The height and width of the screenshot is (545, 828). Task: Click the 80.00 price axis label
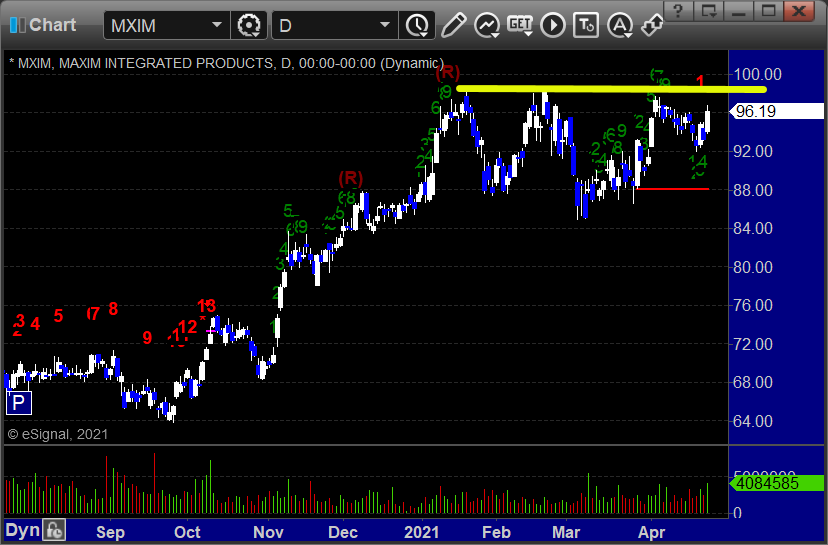(x=753, y=267)
